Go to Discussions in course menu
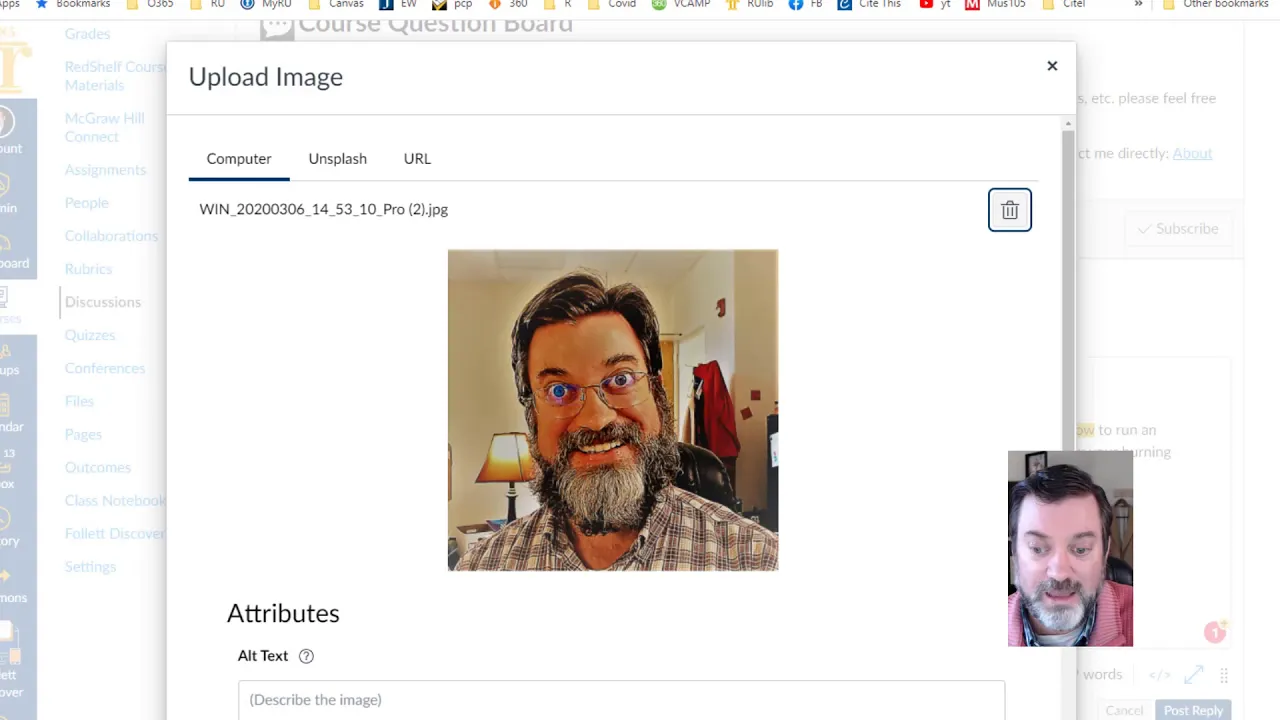1280x720 pixels. click(103, 302)
